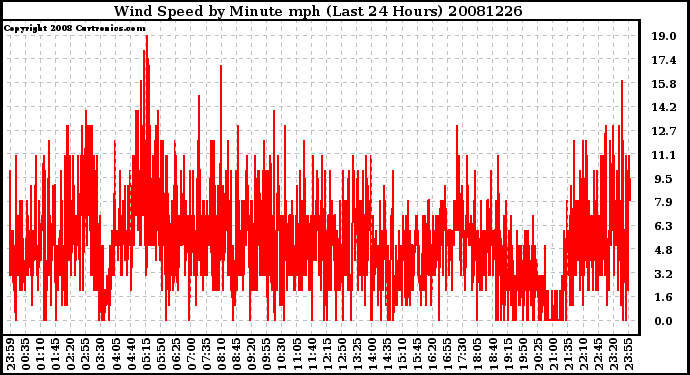Click the y-axis value 6.3

(x=664, y=226)
